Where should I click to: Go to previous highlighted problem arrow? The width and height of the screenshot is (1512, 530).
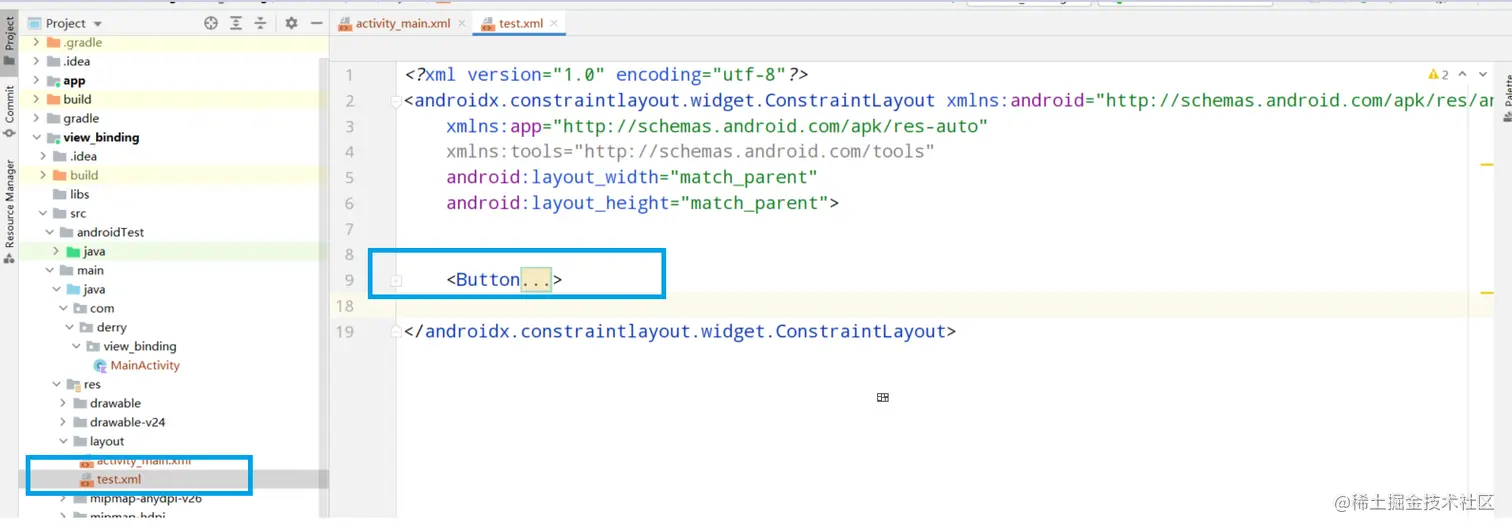point(1462,75)
